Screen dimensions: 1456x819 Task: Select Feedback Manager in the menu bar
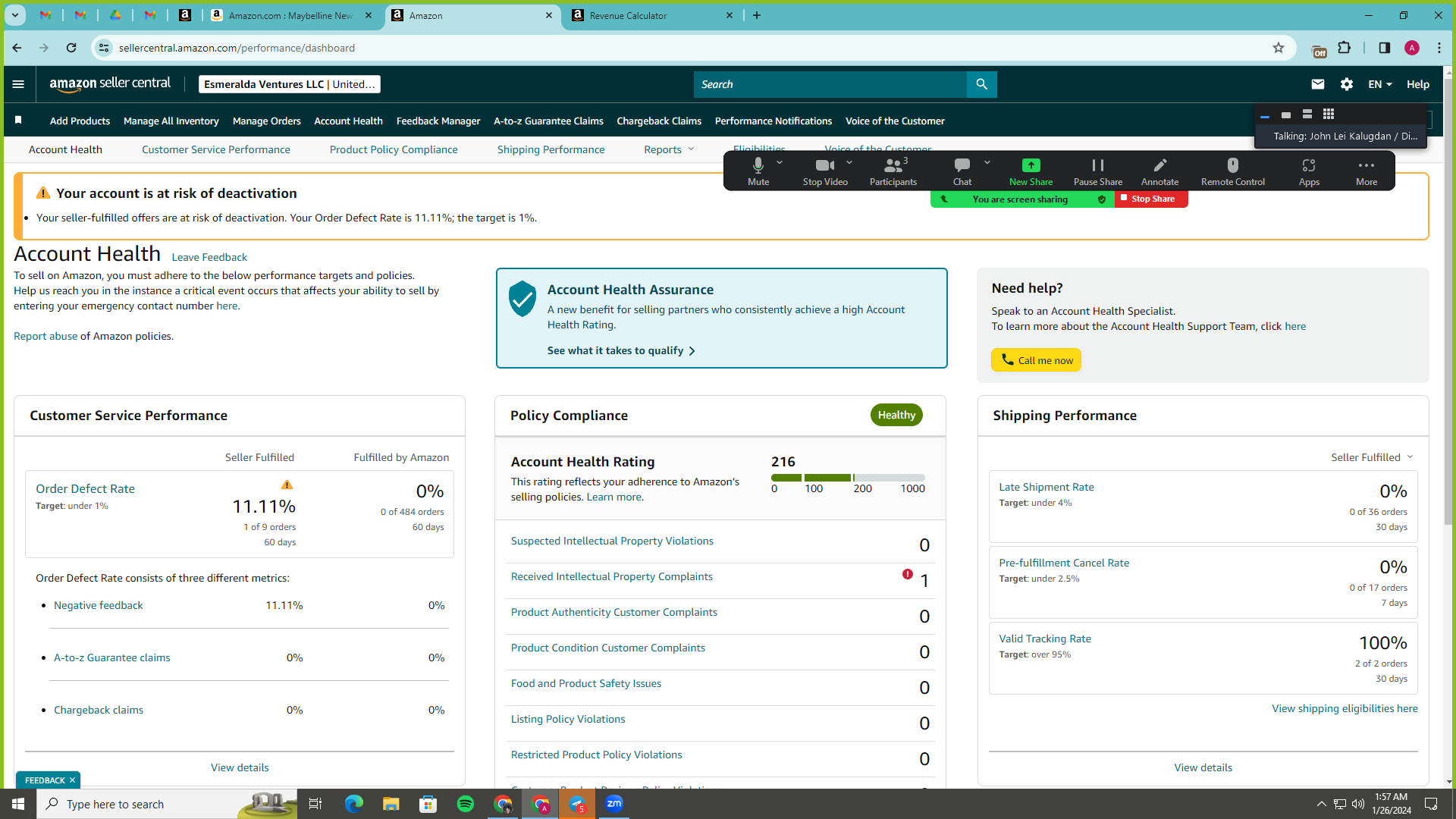tap(438, 121)
